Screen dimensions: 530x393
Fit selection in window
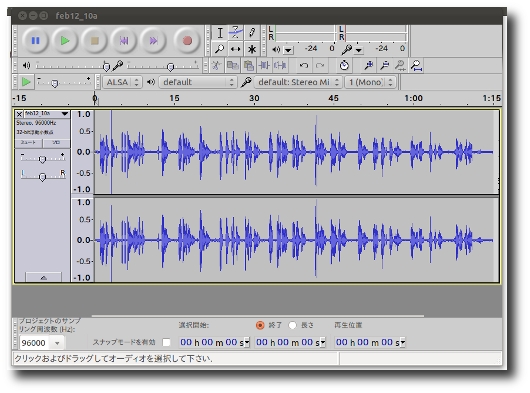point(400,65)
